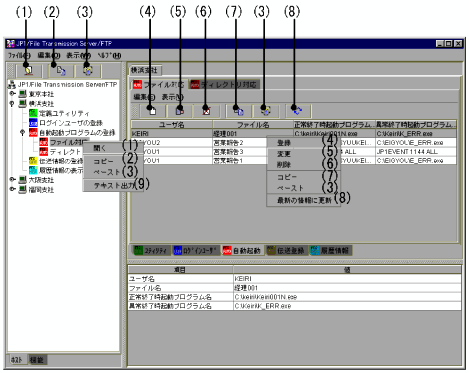The width and height of the screenshot is (469, 373).
Task: Select the 東京本社 host in the tree
Action: coord(41,94)
